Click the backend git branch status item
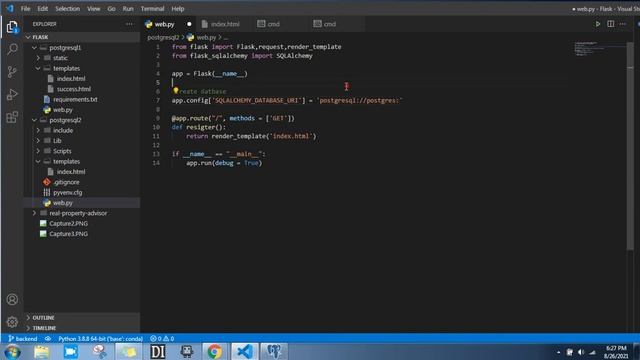640x360 pixels. 23,339
